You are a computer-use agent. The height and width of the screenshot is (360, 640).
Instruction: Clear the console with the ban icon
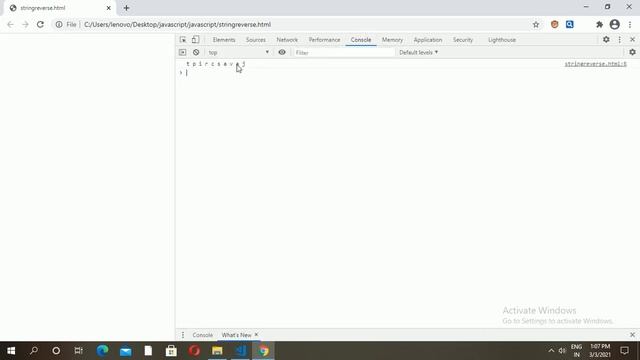196,52
